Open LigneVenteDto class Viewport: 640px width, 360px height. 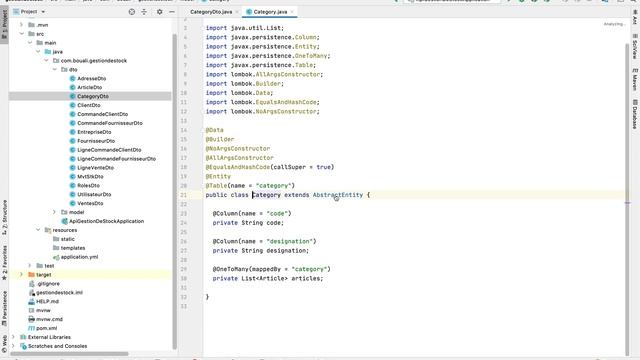point(96,168)
